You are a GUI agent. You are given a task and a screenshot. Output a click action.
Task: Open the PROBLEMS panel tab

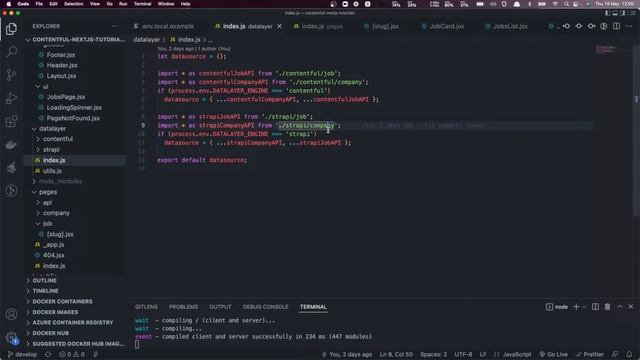click(x=183, y=307)
